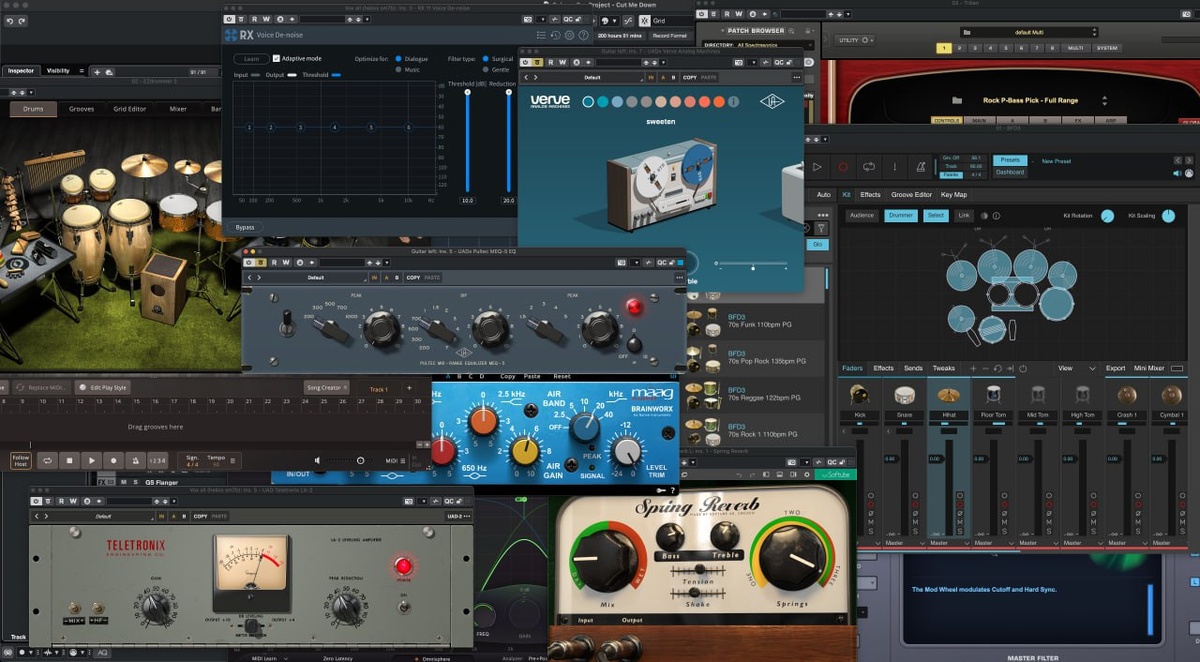Switch to the Grooves tab
The height and width of the screenshot is (662, 1200).
click(x=82, y=109)
